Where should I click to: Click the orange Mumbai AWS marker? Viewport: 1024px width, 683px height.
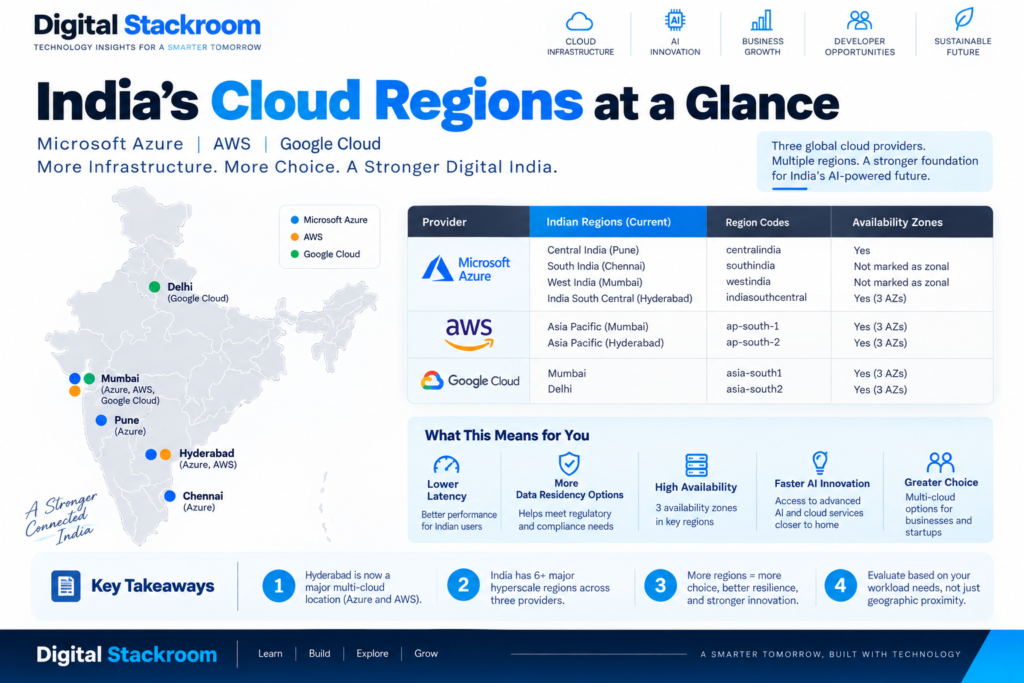pyautogui.click(x=75, y=391)
